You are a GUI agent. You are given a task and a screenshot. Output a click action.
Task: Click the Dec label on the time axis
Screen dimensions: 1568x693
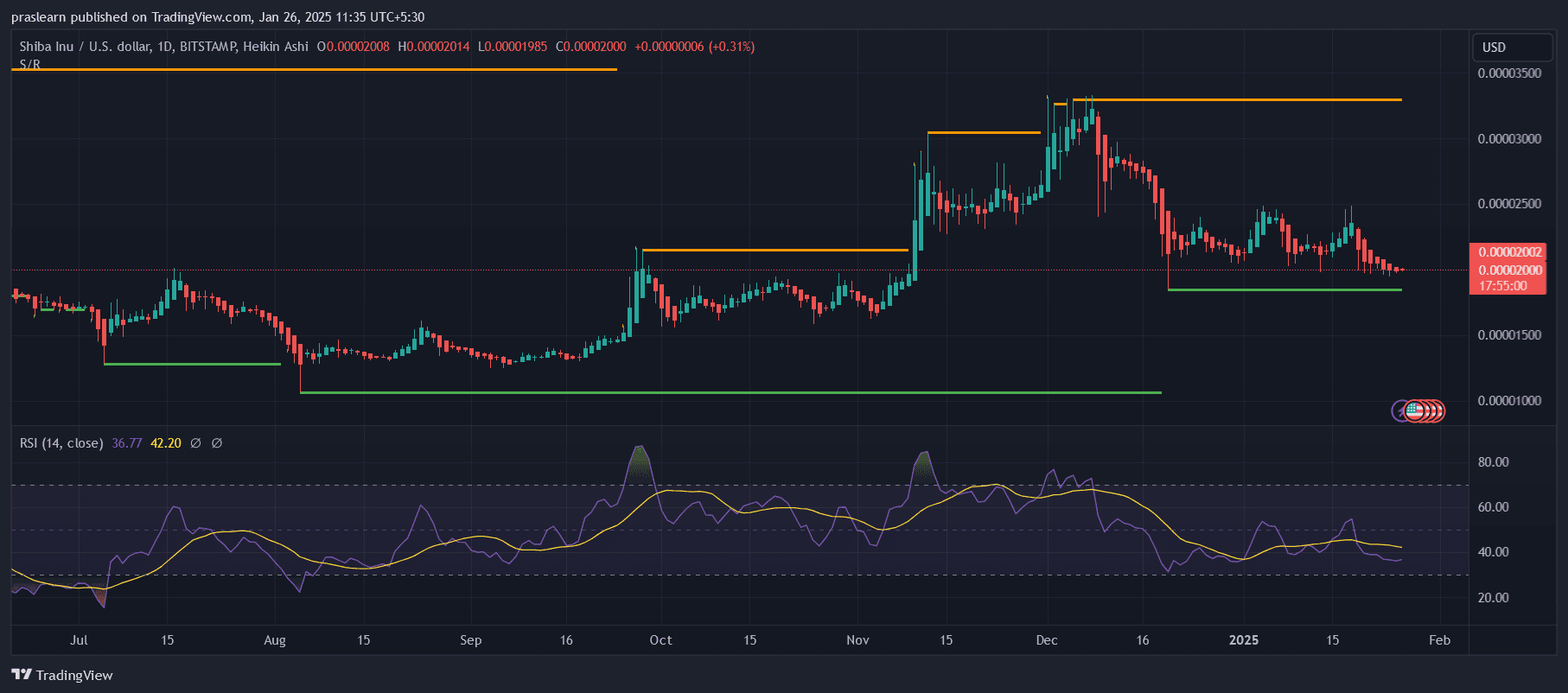(x=1047, y=640)
